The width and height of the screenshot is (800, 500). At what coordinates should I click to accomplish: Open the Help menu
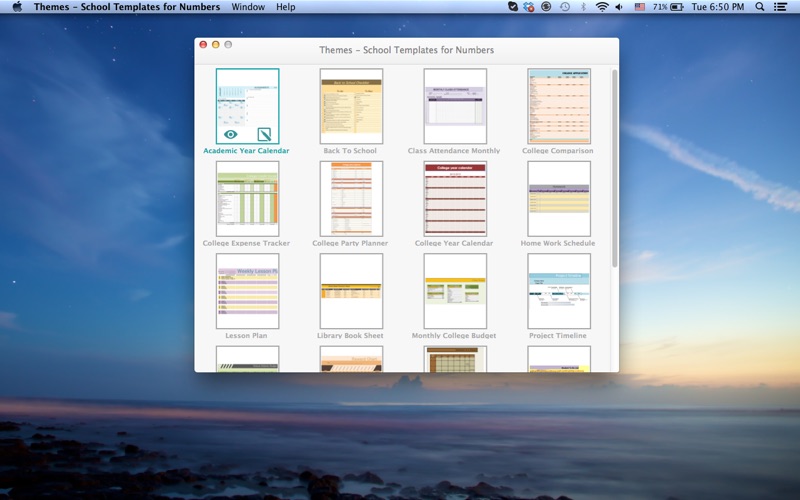pyautogui.click(x=286, y=7)
